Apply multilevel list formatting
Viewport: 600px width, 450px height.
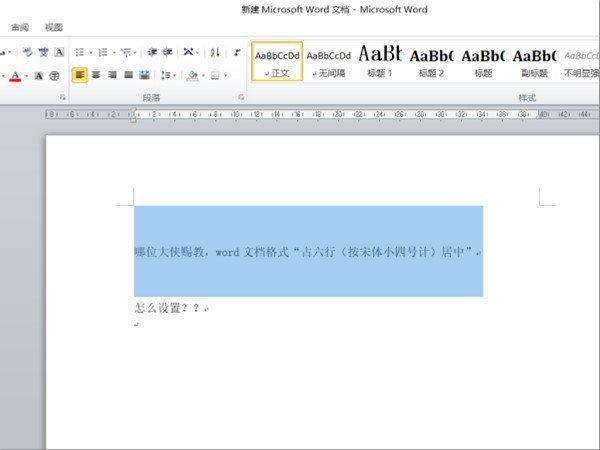pyautogui.click(x=126, y=52)
